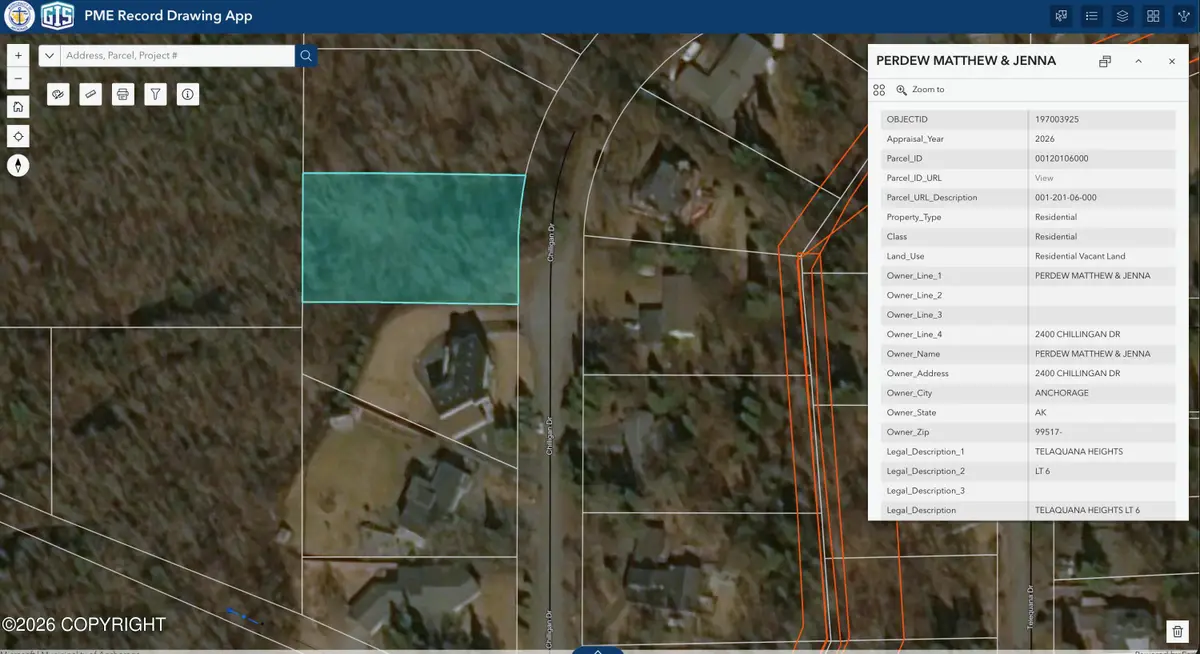Collapse the PERDEW MATTHEW & JENNA popup
This screenshot has width=1200, height=654.
pyautogui.click(x=1138, y=61)
